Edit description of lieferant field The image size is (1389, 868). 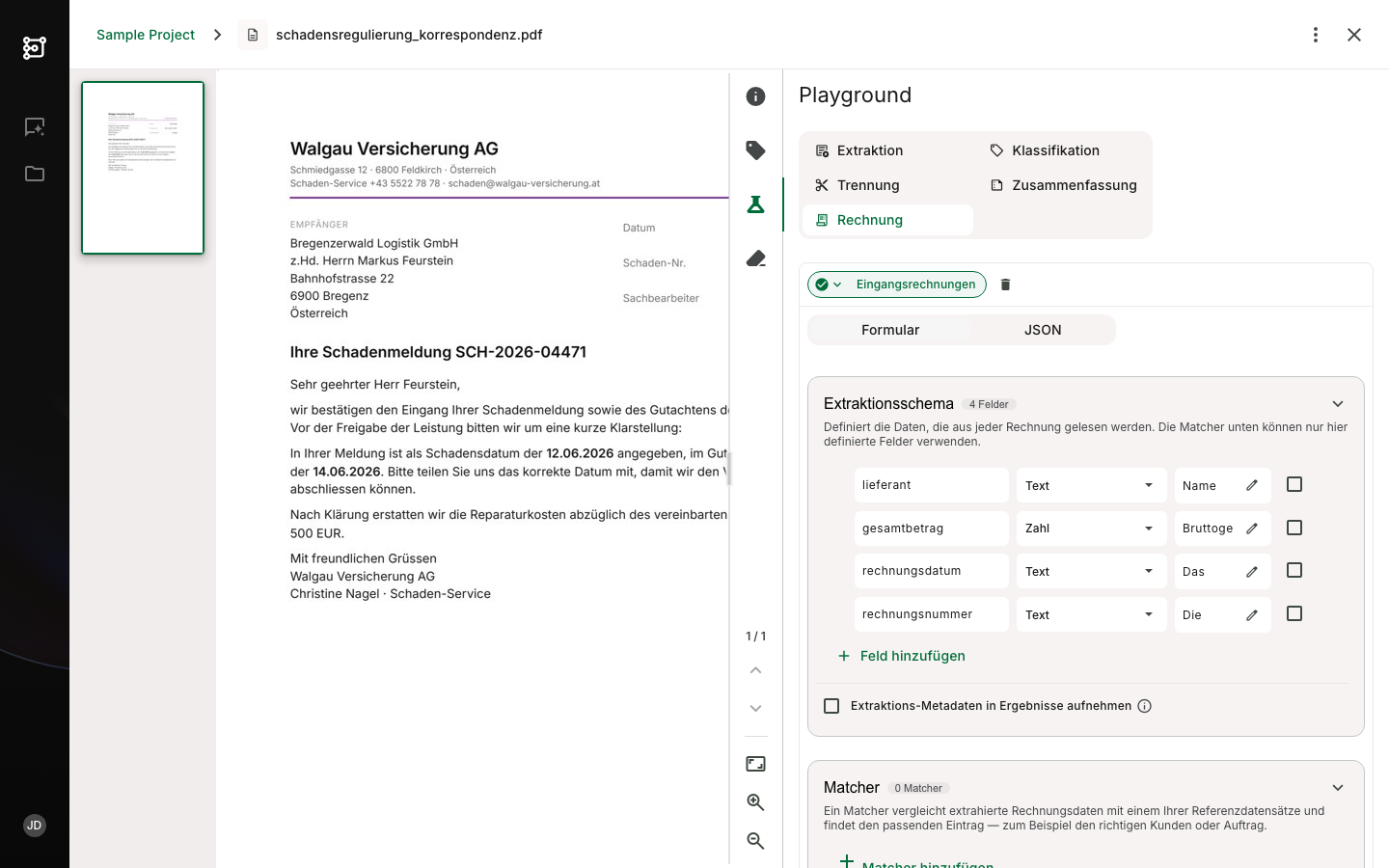pos(1252,485)
